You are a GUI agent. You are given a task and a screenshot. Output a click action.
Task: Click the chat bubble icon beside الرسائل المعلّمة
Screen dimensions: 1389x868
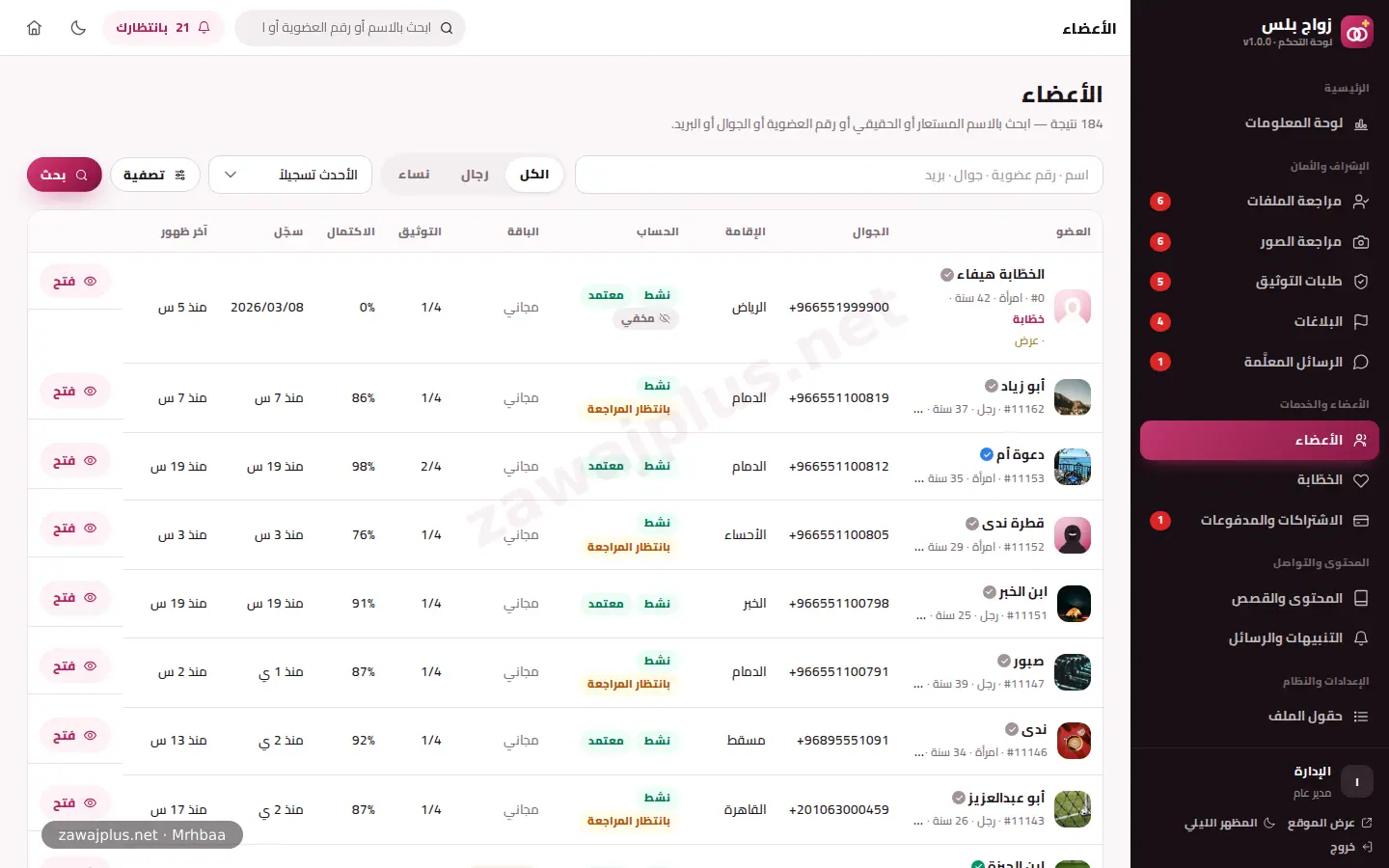coord(1361,363)
